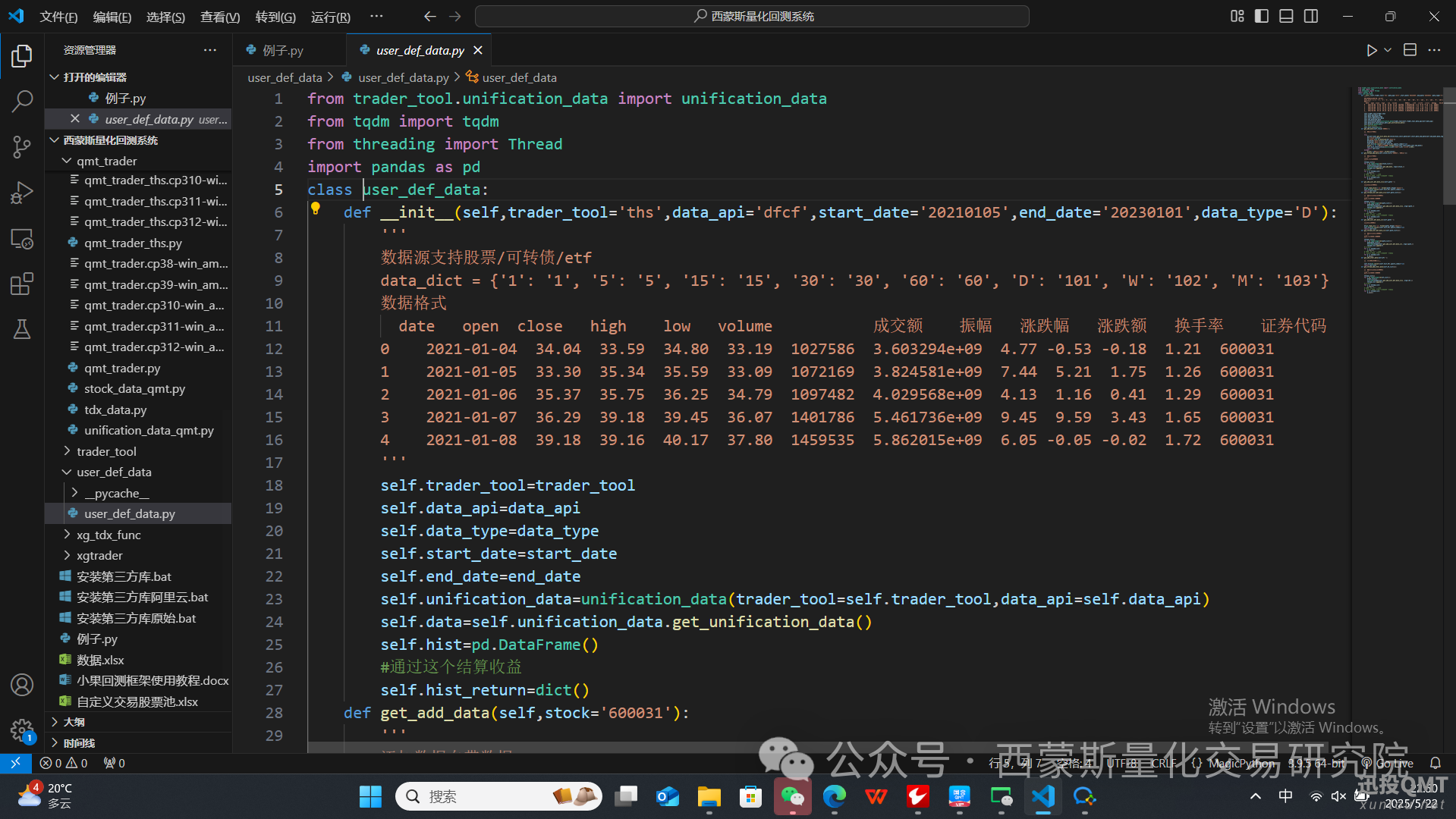Viewport: 1456px width, 819px height.
Task: Open the 编辑(E) menu
Action: coord(112,17)
